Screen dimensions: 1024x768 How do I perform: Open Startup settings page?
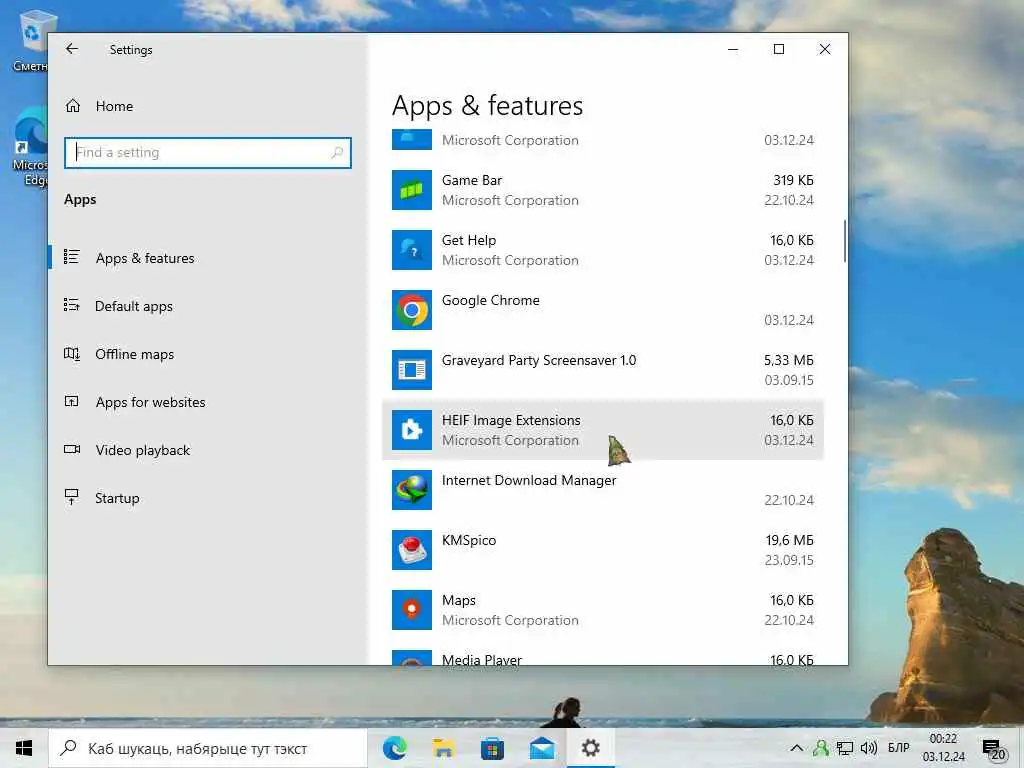(117, 498)
